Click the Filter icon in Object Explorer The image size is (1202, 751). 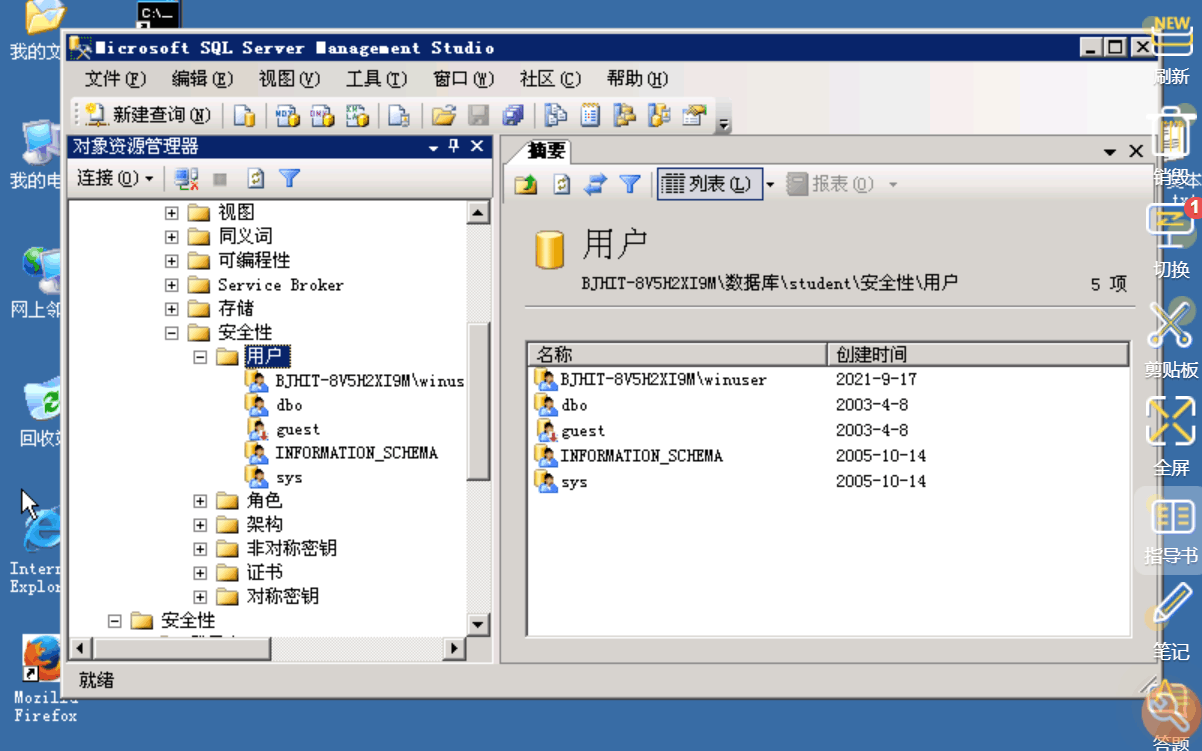(289, 179)
